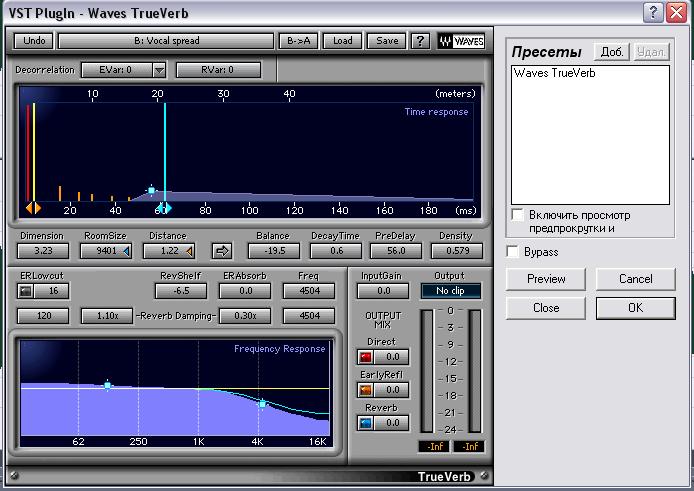Copy setup with B->A button
Image resolution: width=694 pixels, height=491 pixels.
click(x=298, y=41)
